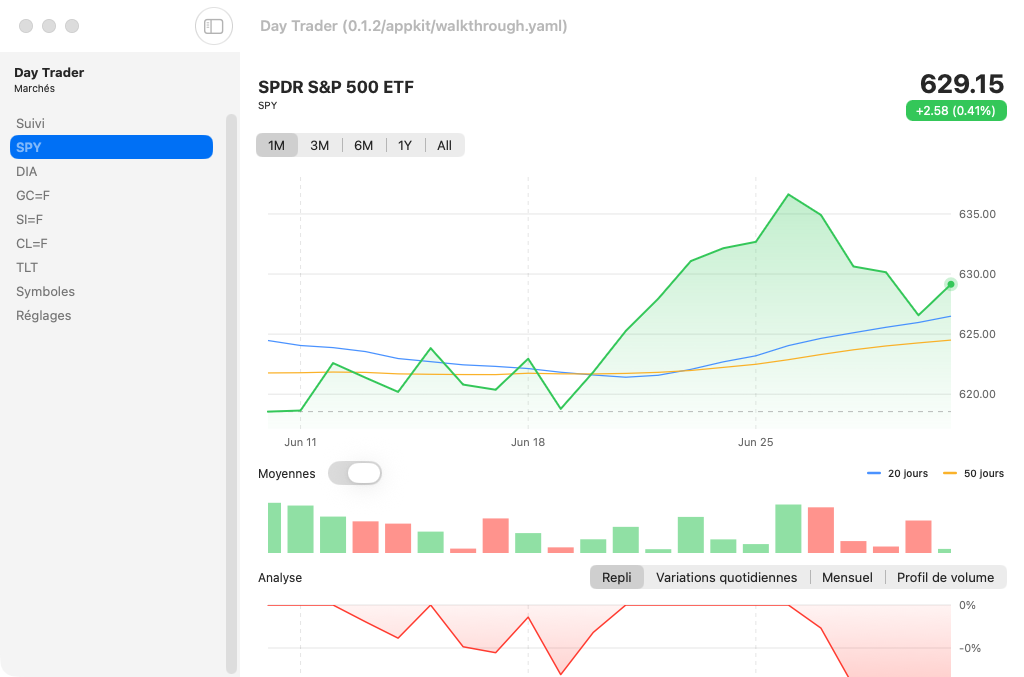The width and height of the screenshot is (1024, 677).
Task: Click the 20 jours legend entry
Action: pyautogui.click(x=897, y=473)
